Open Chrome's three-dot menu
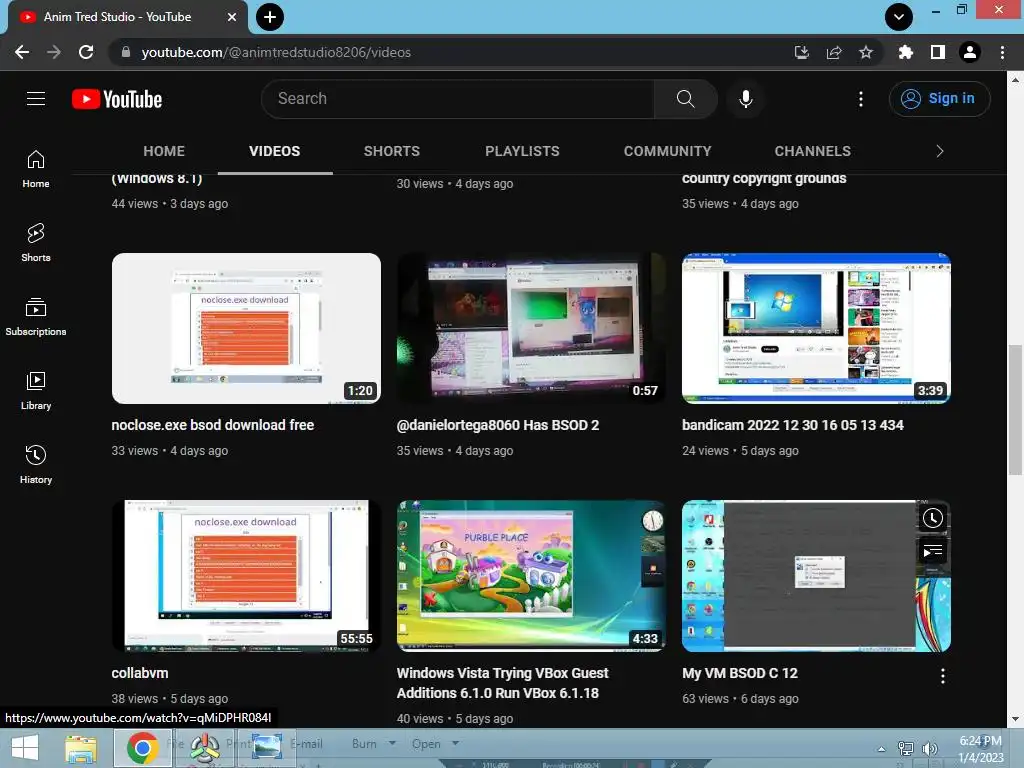The image size is (1024, 768). [1002, 52]
